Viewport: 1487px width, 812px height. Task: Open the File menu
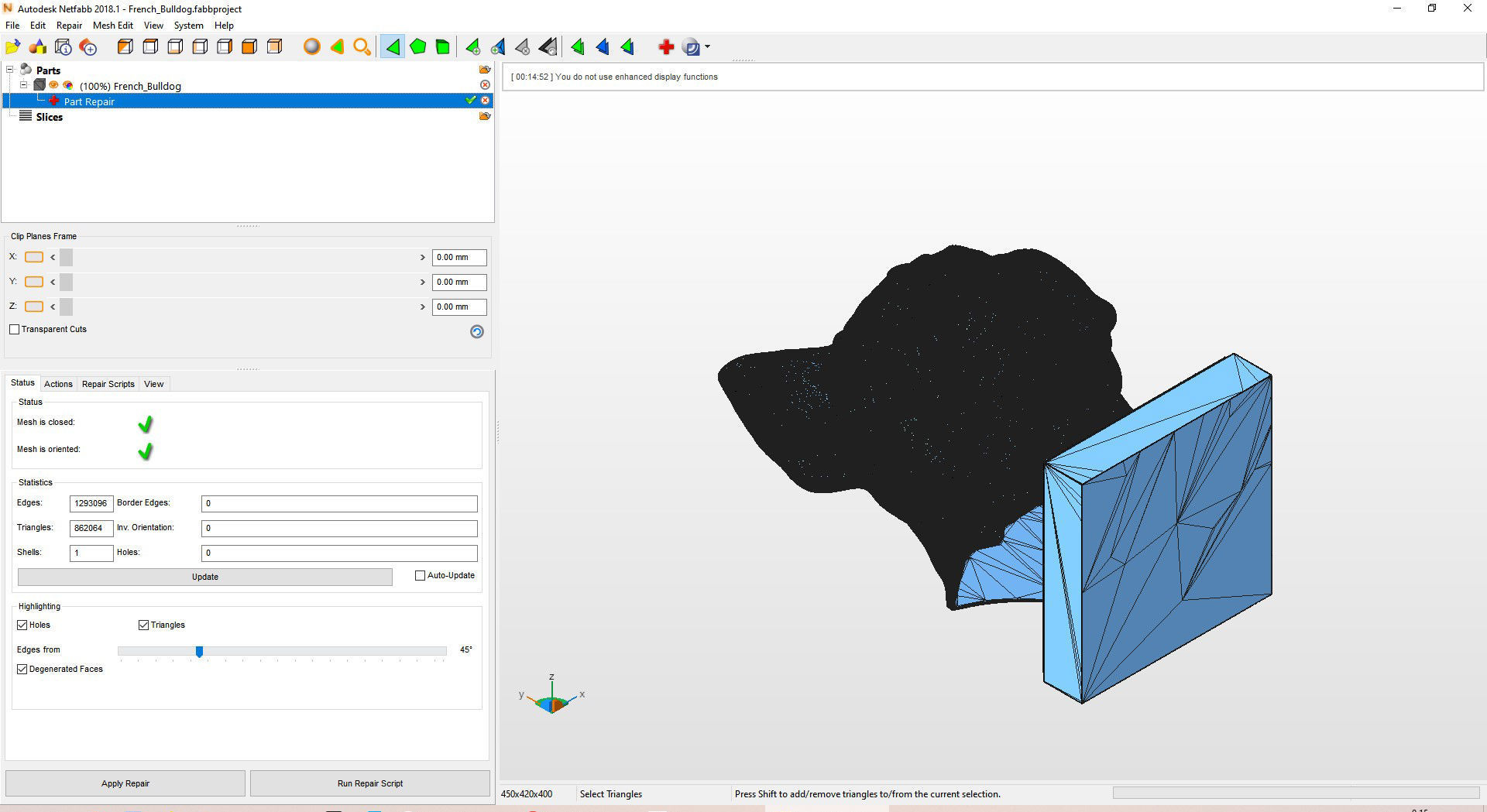click(x=12, y=26)
